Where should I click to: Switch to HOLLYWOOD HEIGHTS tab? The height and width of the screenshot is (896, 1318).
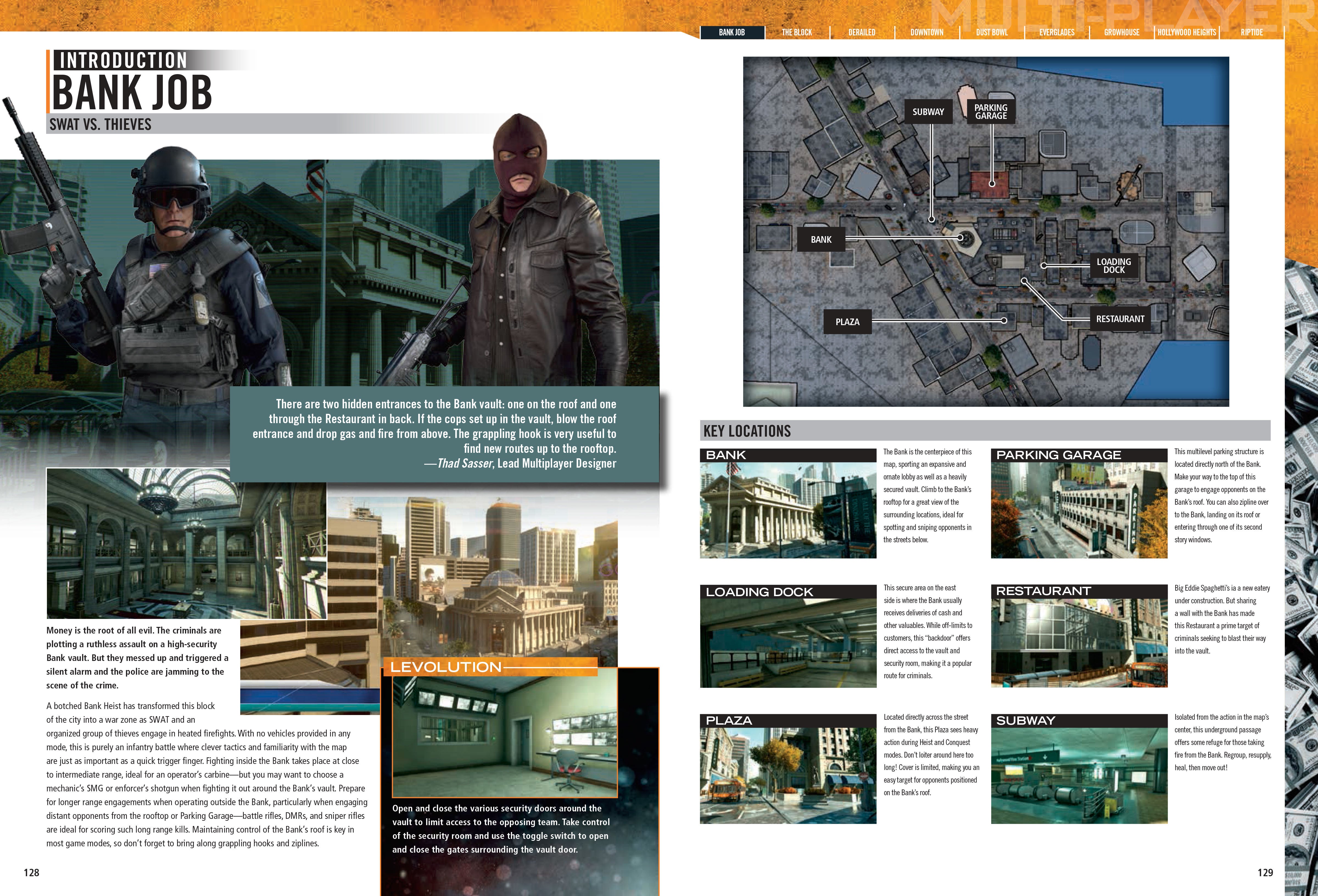click(1187, 32)
